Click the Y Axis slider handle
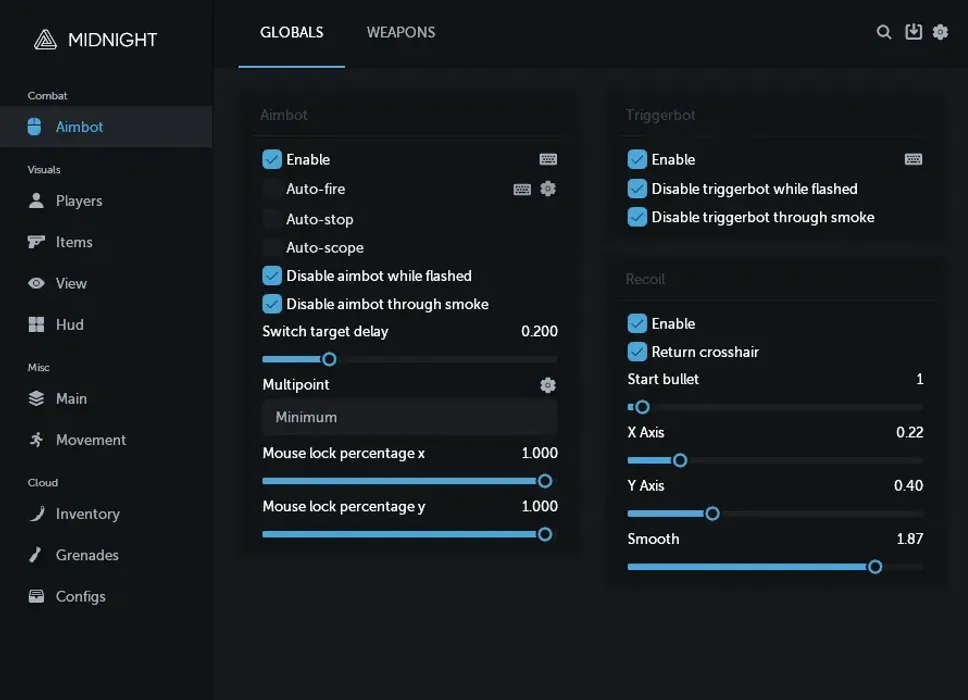Image resolution: width=968 pixels, height=700 pixels. [x=712, y=513]
